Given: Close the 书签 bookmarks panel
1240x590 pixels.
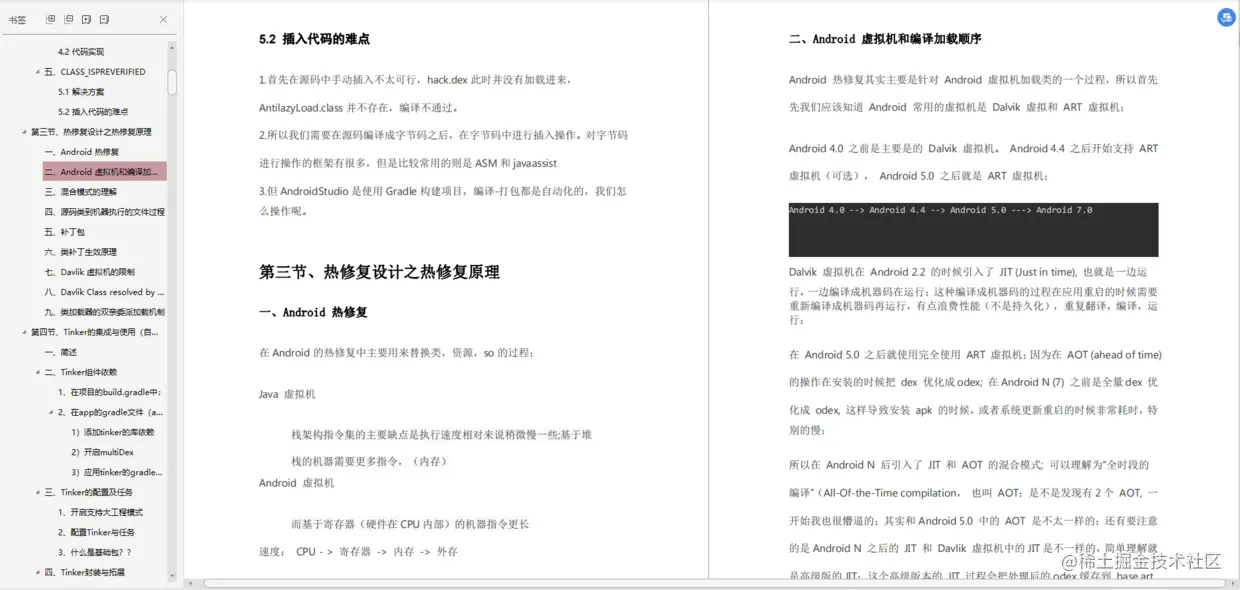Looking at the screenshot, I should [x=164, y=19].
